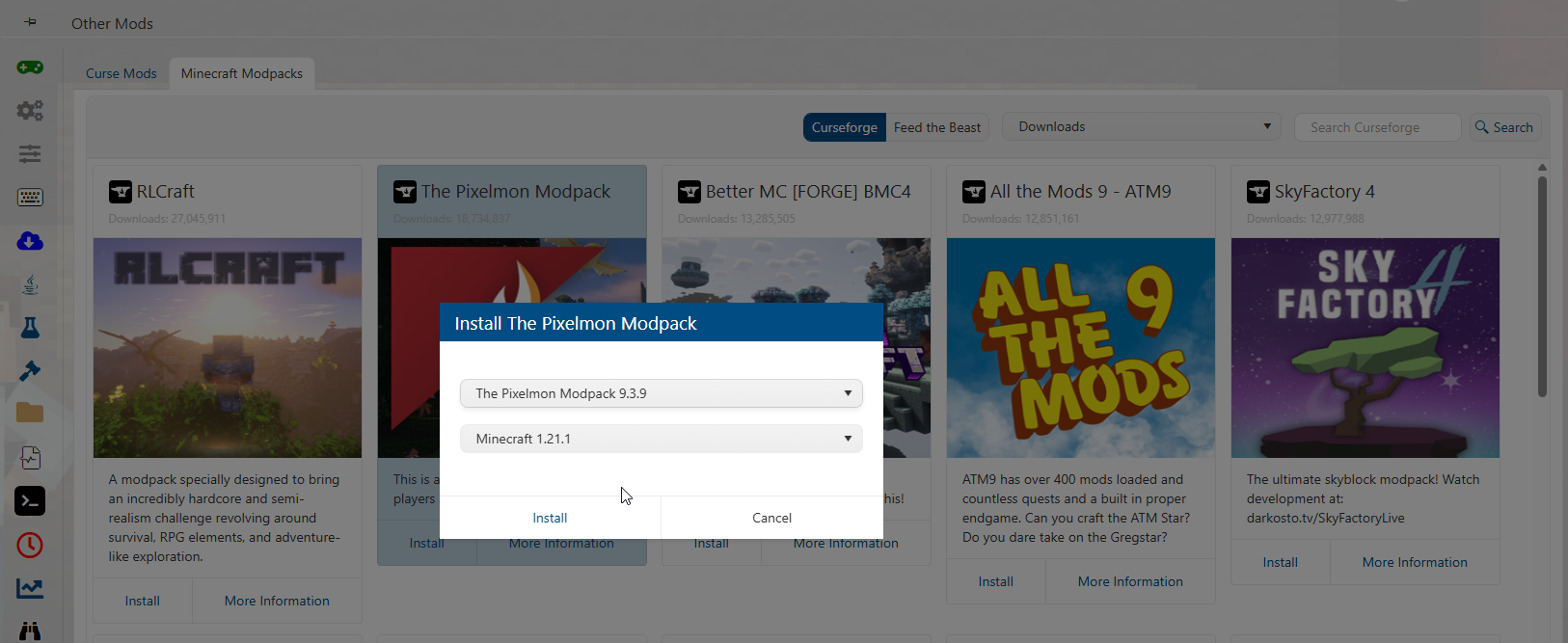Click the Search Curseforge input field

click(x=1377, y=127)
